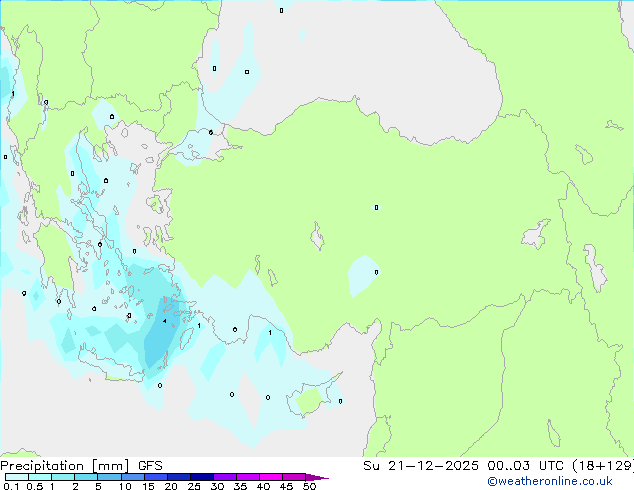Click the 'Su 21-12-2025' date text
634x490 pixels.
pos(421,466)
